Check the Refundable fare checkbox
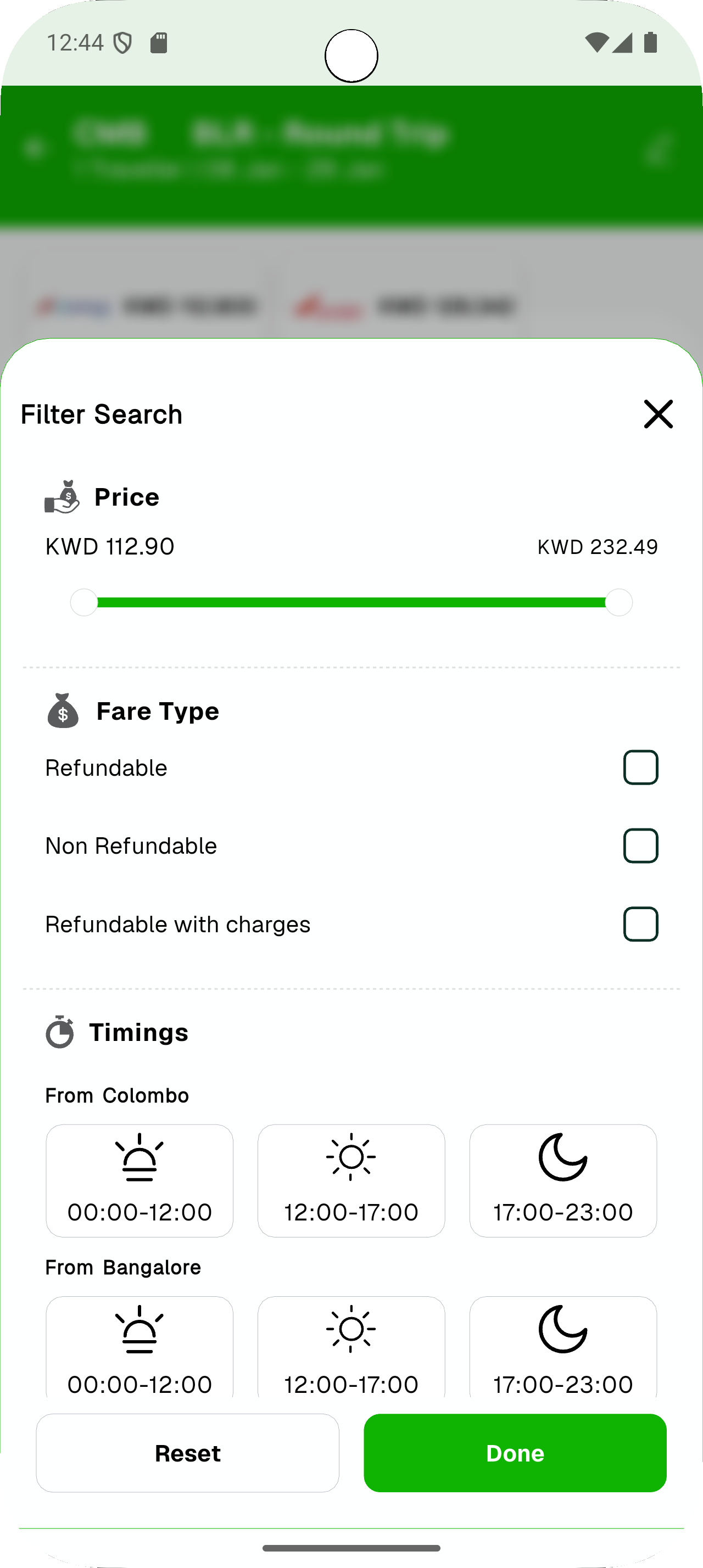Image resolution: width=703 pixels, height=1568 pixels. [640, 768]
